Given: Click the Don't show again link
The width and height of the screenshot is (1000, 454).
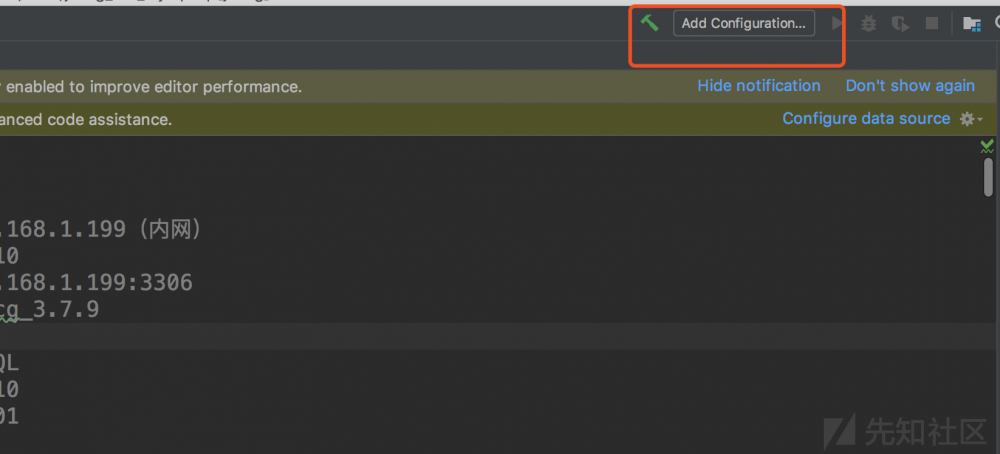Looking at the screenshot, I should [910, 86].
